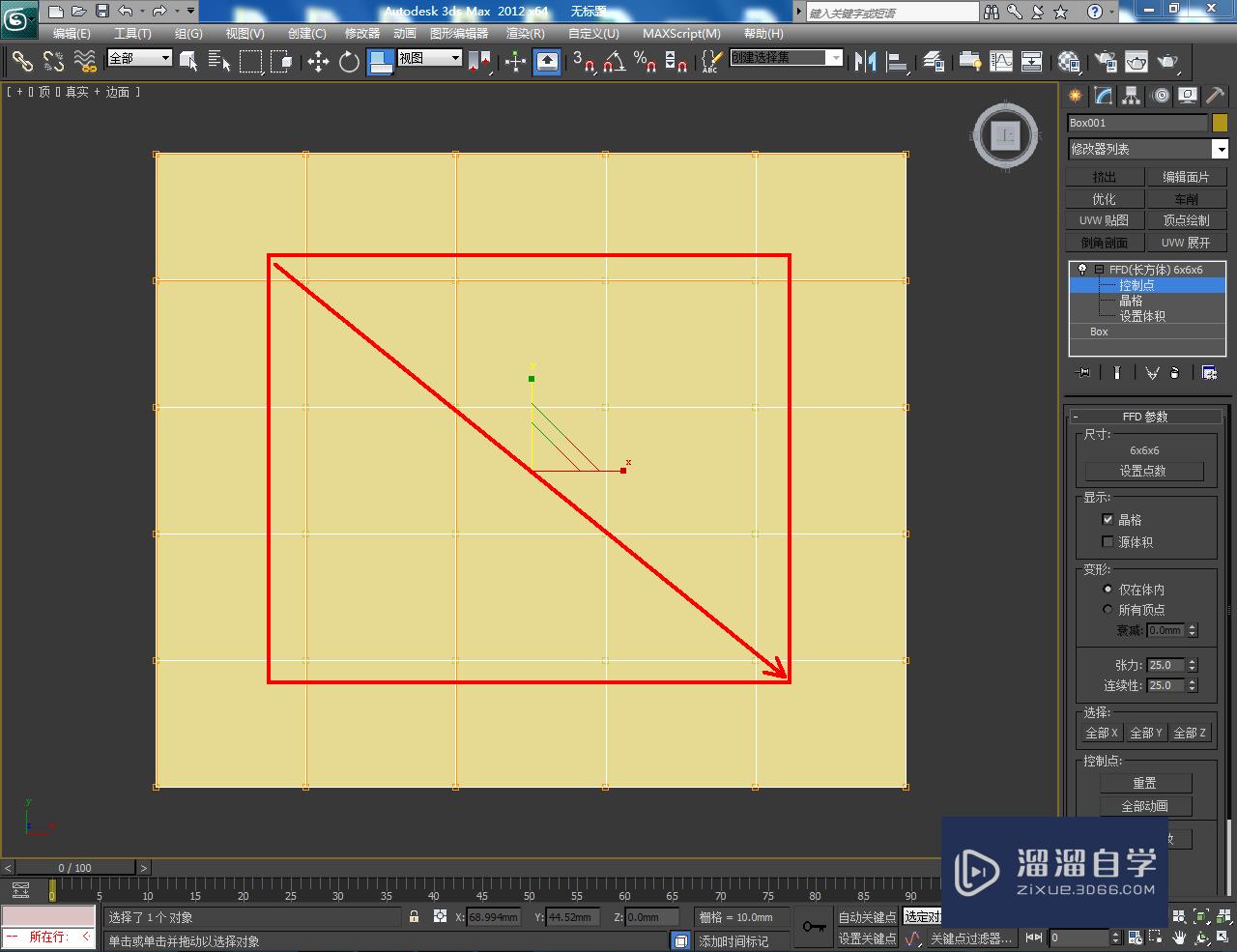Collapse the FFD(长方体) 6x6x6 modifier tree
Viewport: 1237px width, 952px height.
point(1099,270)
